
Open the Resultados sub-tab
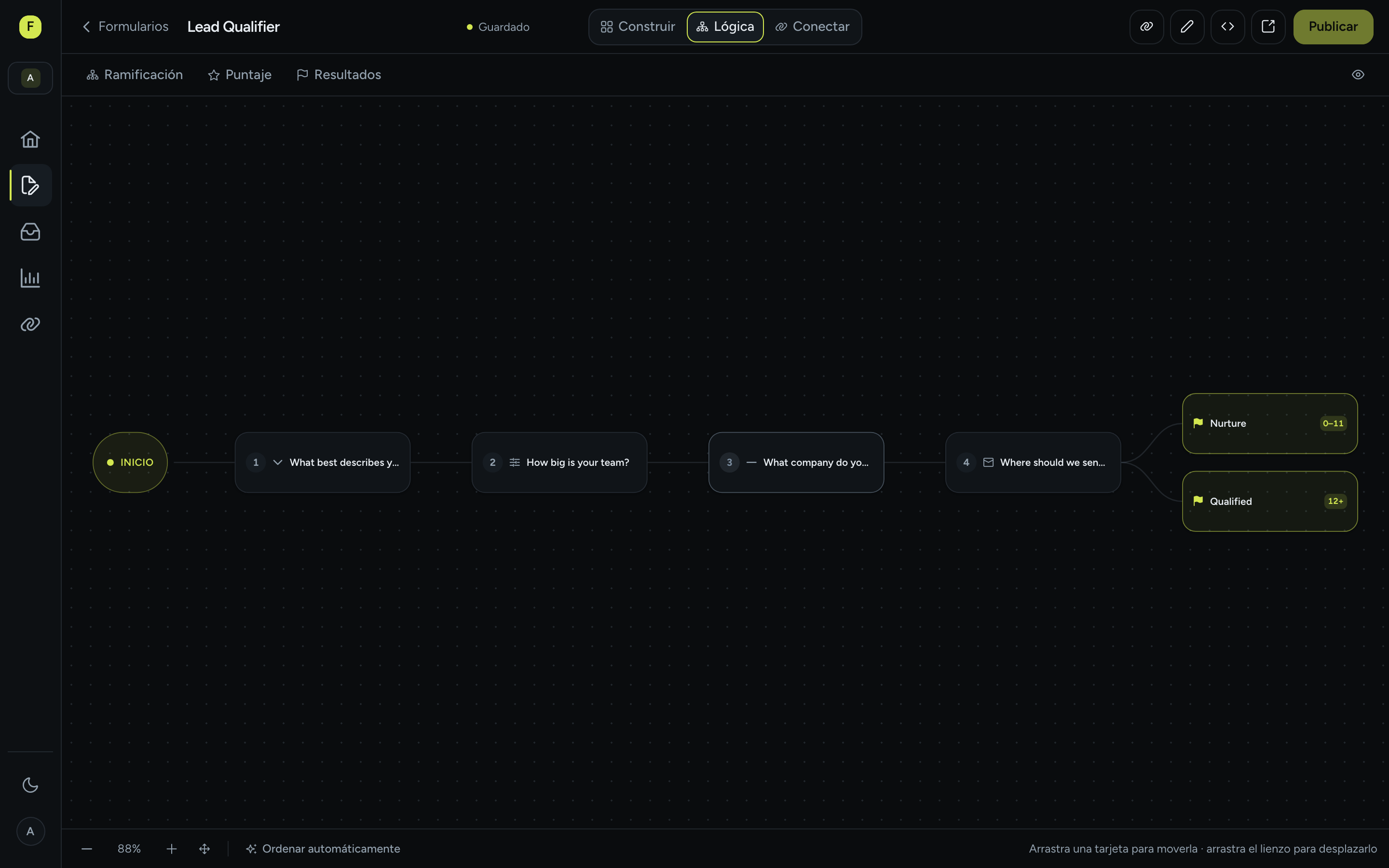[339, 75]
